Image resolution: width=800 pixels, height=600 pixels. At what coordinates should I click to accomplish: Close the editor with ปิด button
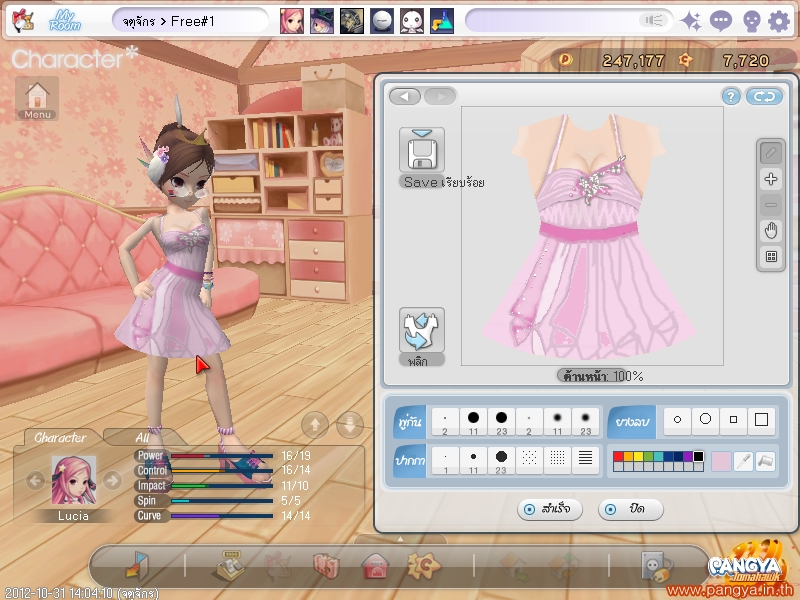pyautogui.click(x=631, y=509)
